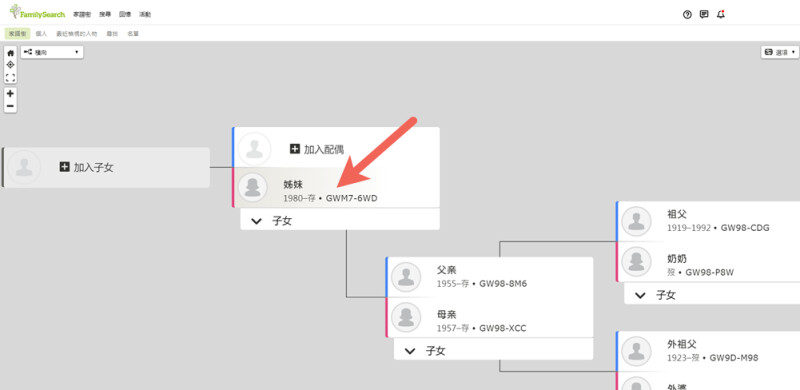Open the messages chat icon
This screenshot has height=390, width=800.
(x=704, y=14)
